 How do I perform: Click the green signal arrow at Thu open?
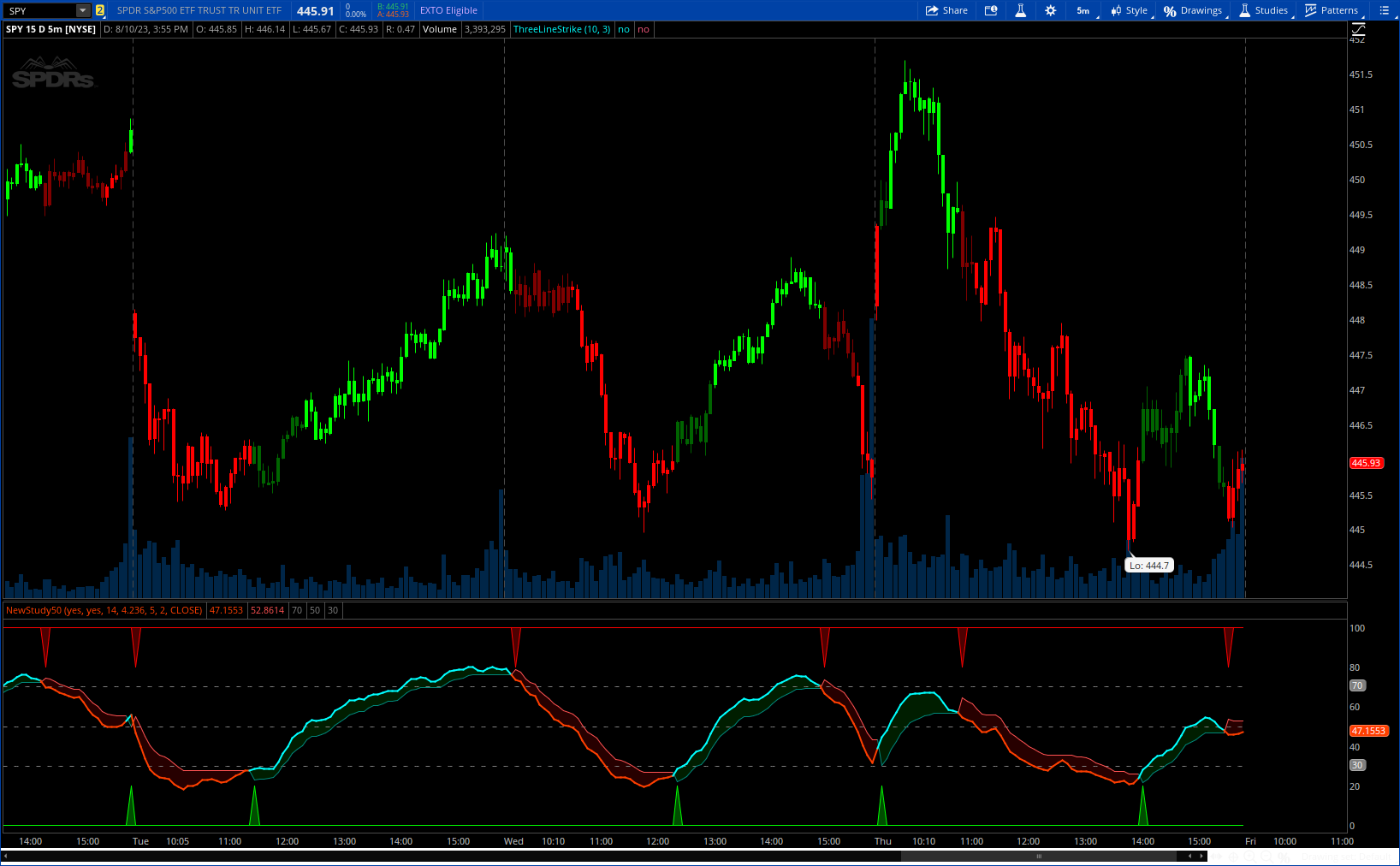tap(882, 806)
